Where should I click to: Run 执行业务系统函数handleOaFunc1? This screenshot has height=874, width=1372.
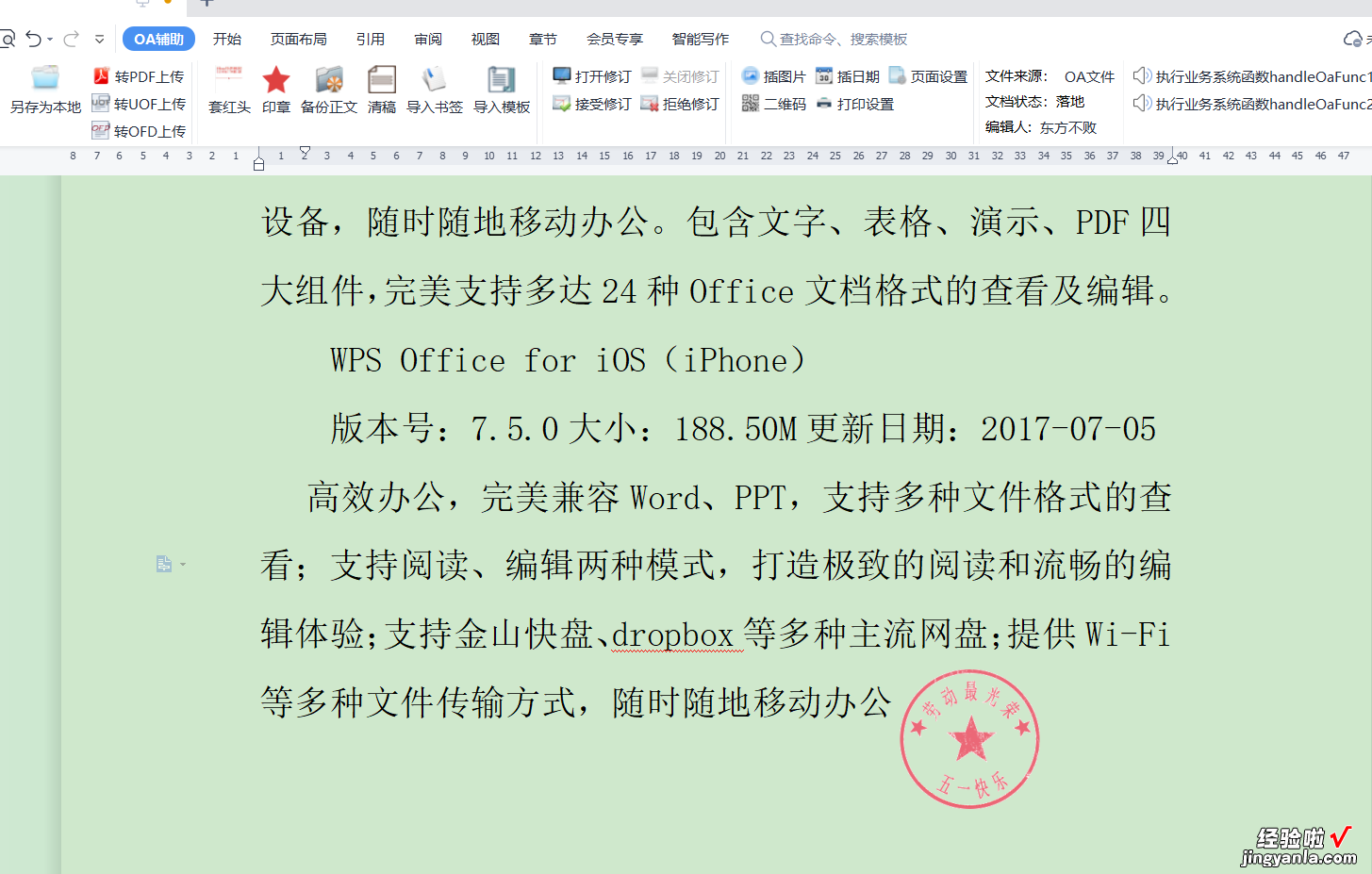pos(1252,76)
